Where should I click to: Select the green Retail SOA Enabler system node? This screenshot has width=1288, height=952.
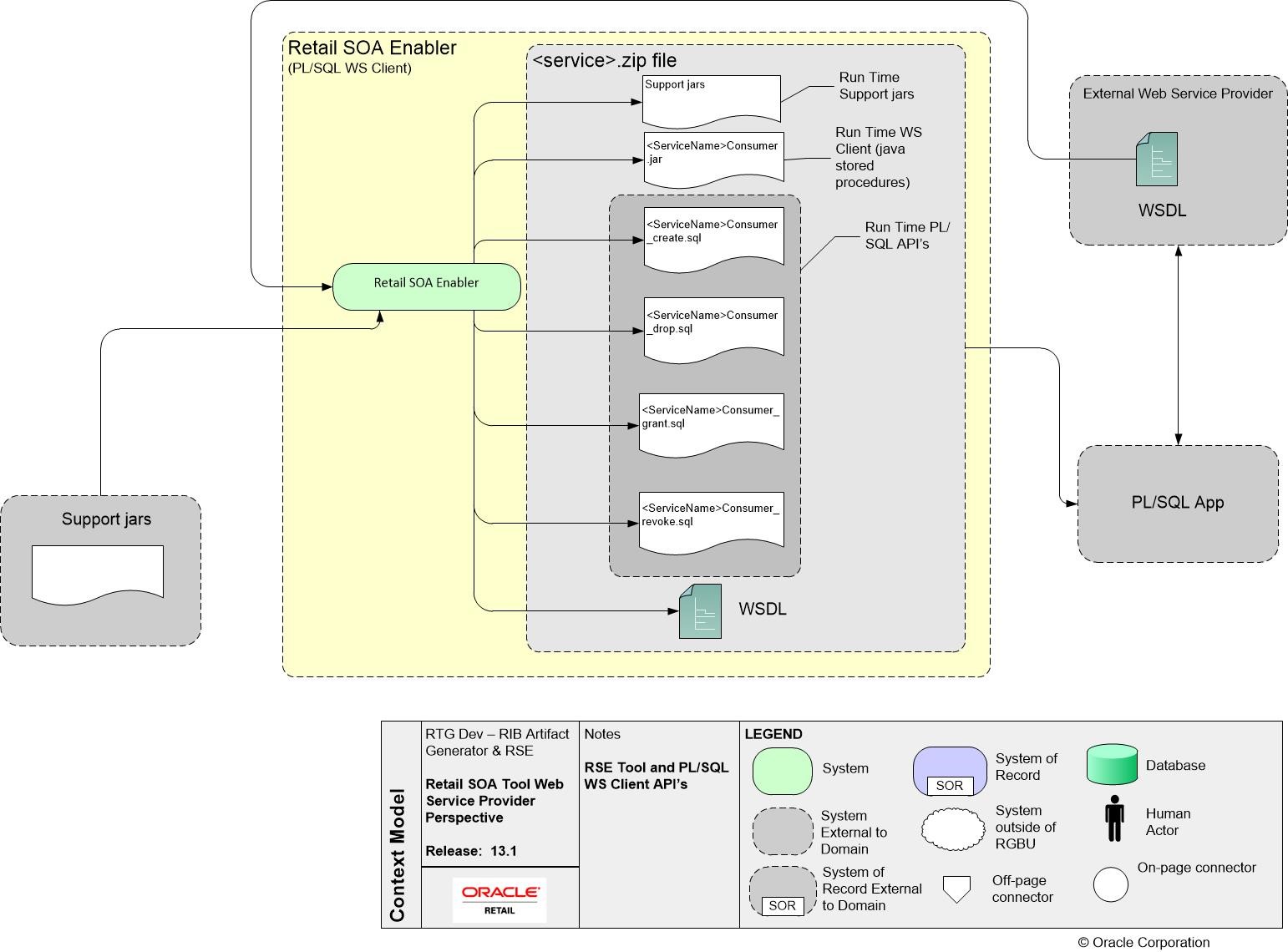427,286
